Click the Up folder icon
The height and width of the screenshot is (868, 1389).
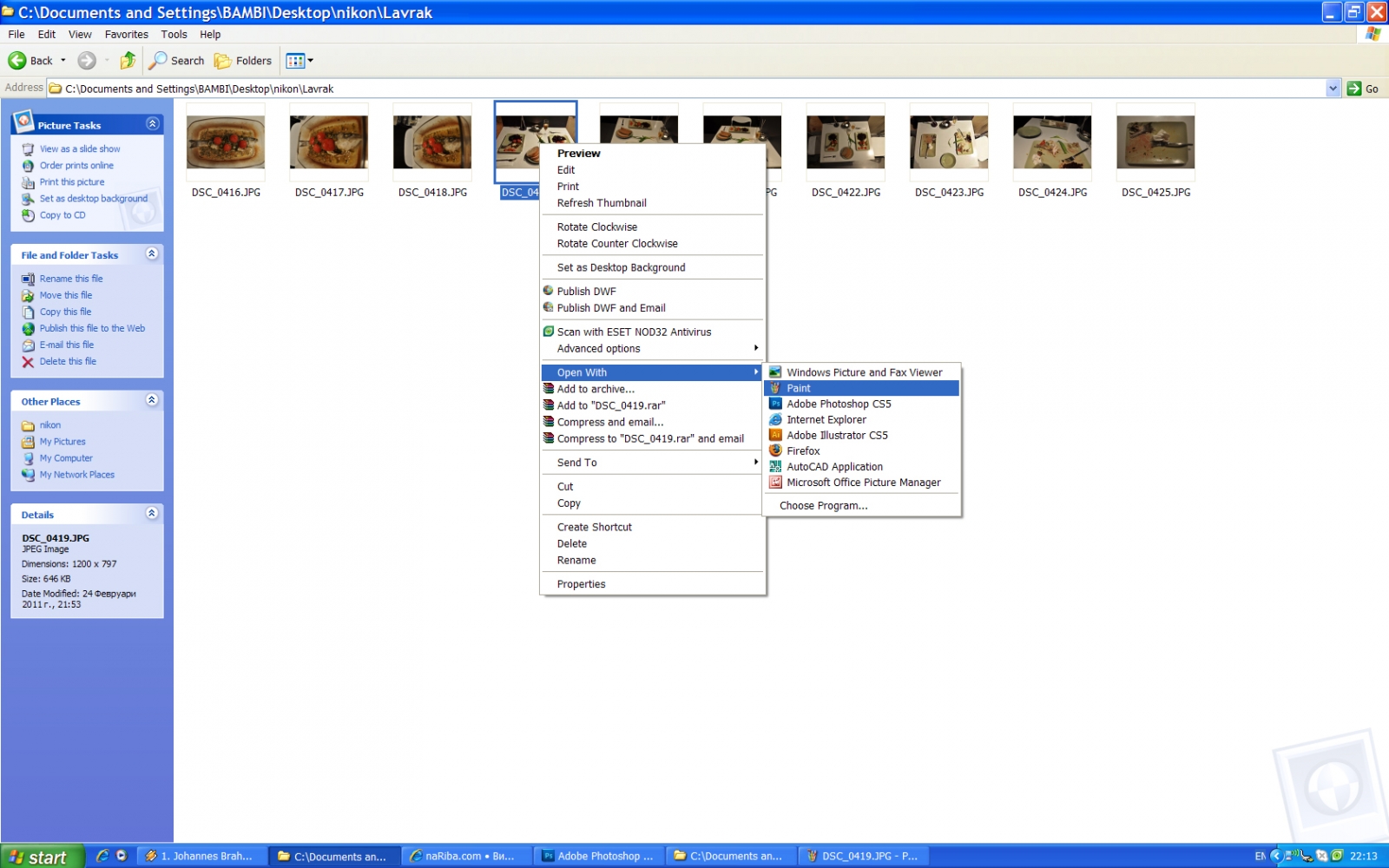click(x=128, y=61)
